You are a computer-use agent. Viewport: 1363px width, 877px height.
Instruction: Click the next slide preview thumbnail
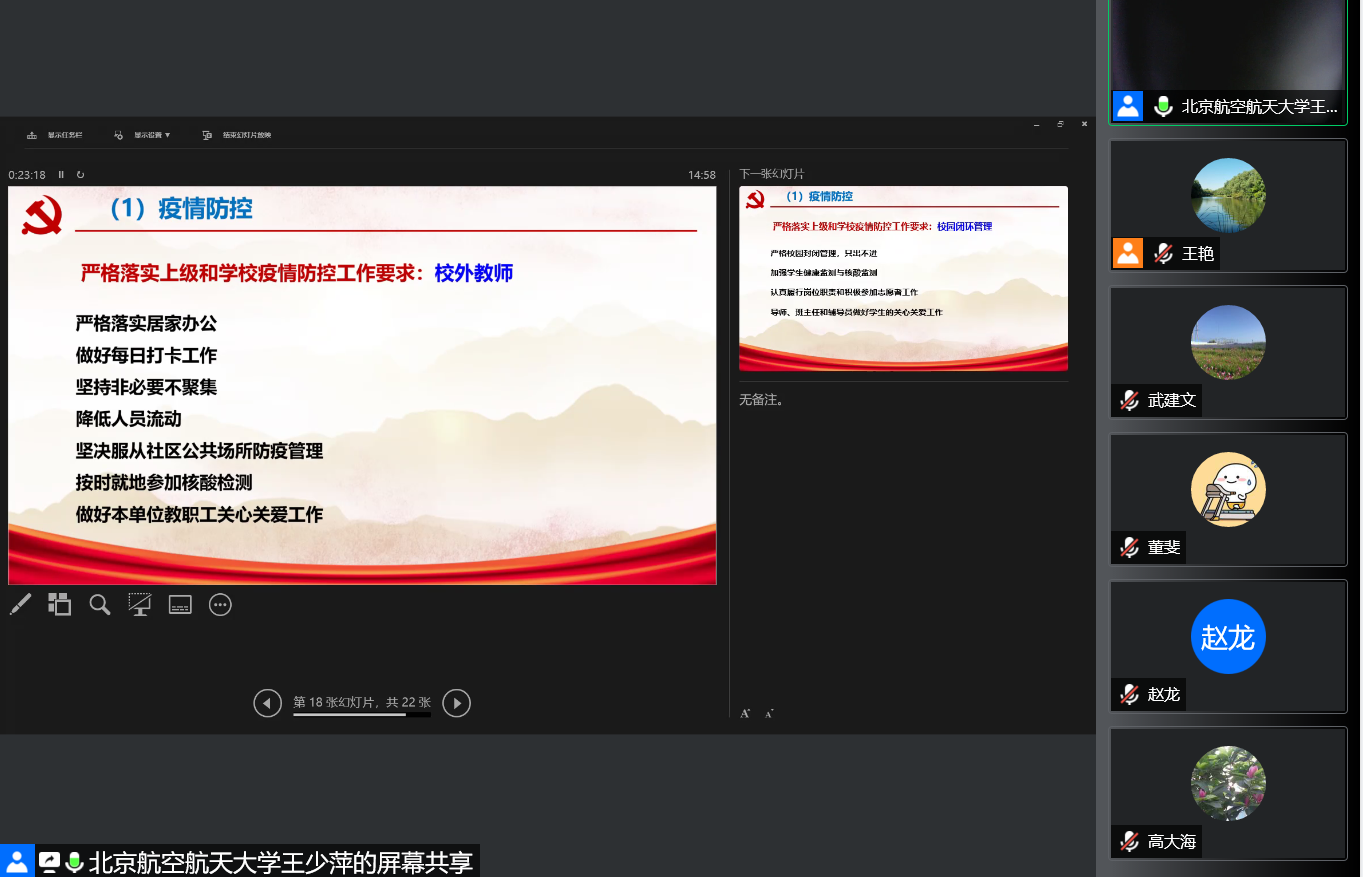coord(903,278)
